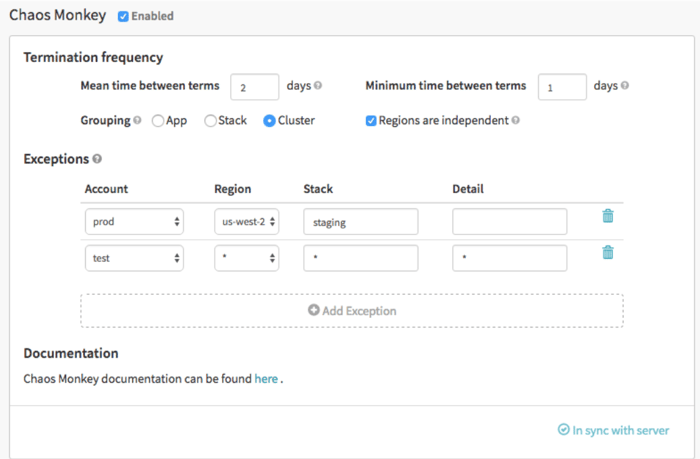700x459 pixels.
Task: Edit the Stack field in test row
Action: tap(361, 258)
